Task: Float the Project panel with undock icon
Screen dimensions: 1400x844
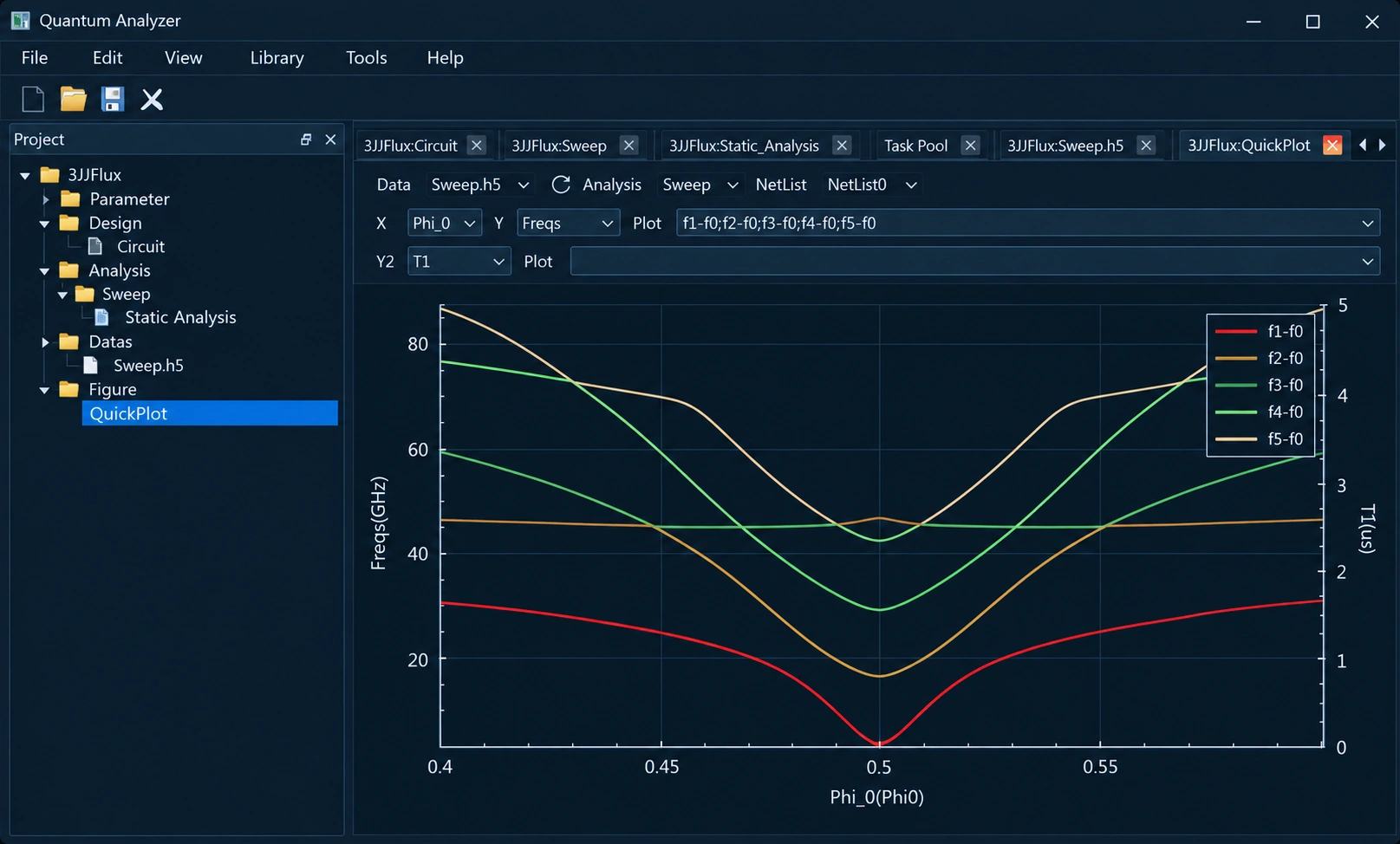Action: tap(306, 140)
